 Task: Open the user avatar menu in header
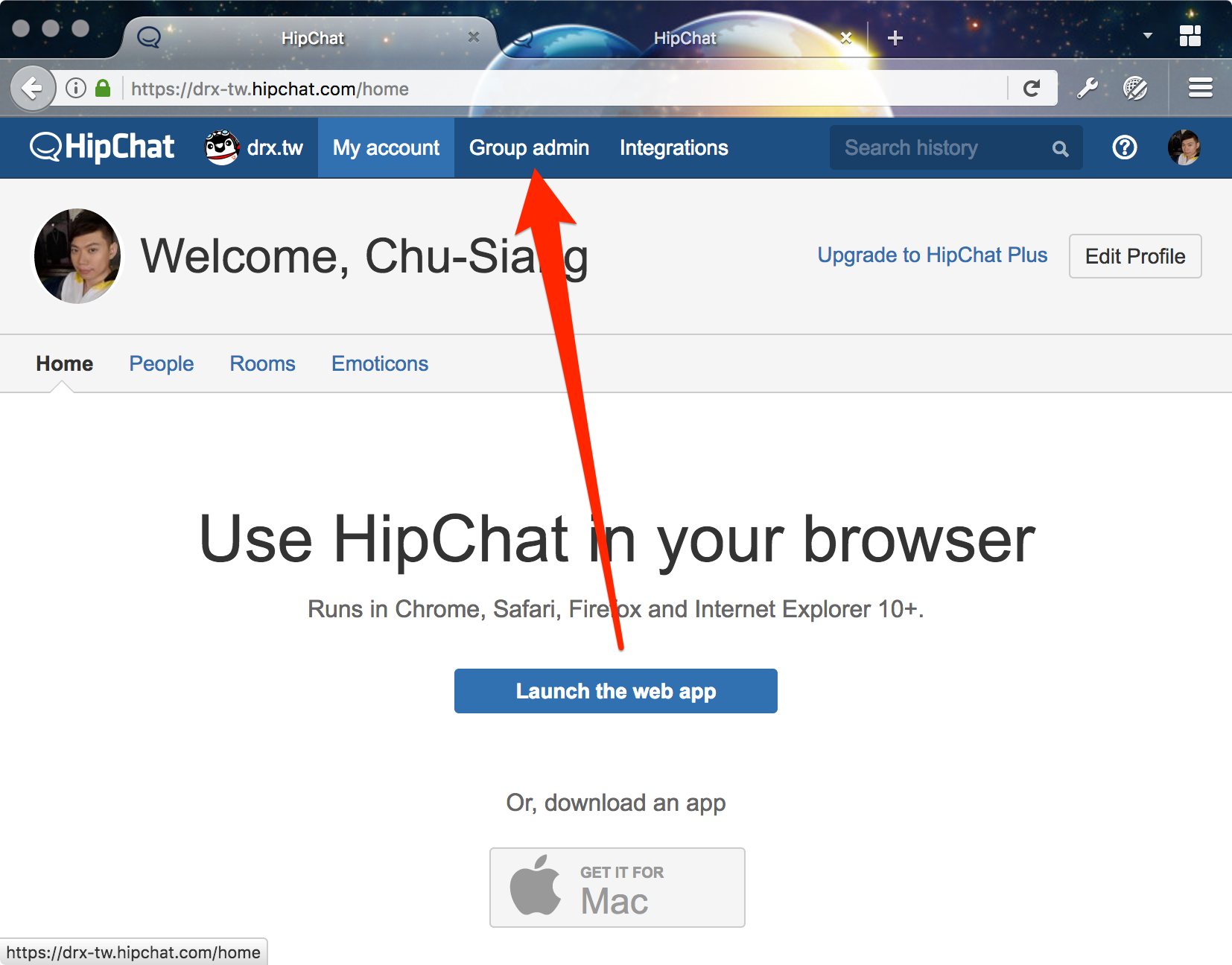click(1184, 147)
